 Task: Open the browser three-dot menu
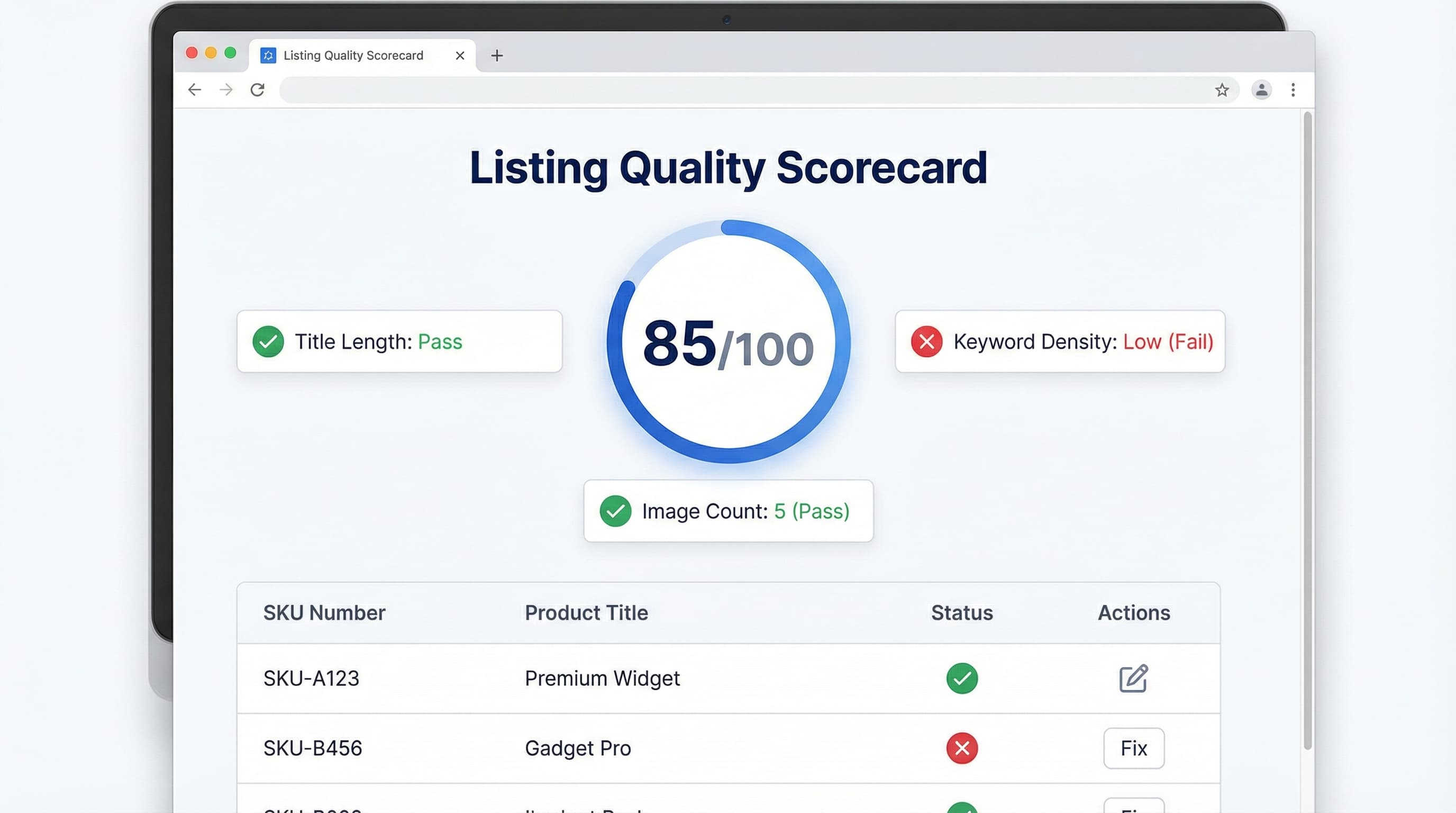click(1293, 89)
